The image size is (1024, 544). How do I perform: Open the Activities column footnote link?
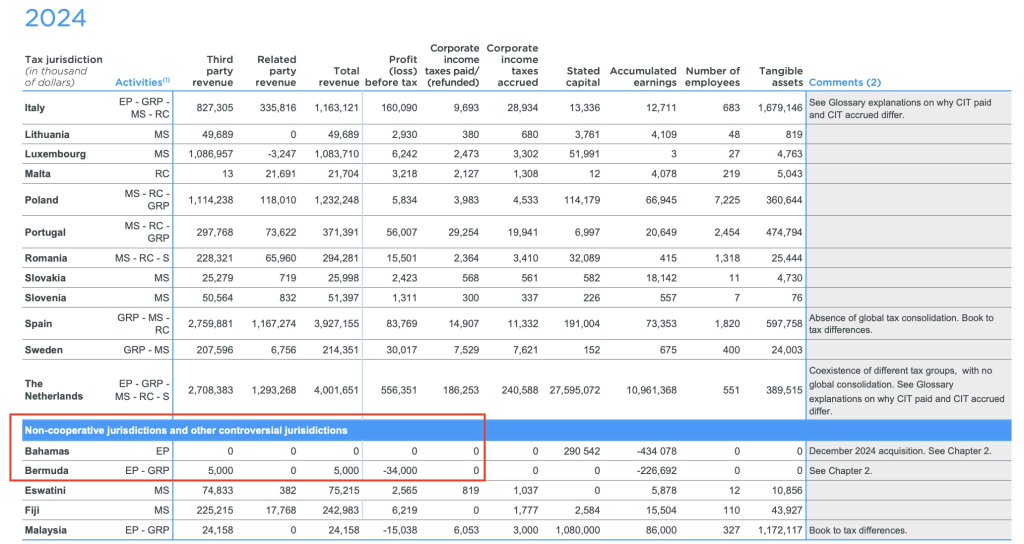(143, 82)
